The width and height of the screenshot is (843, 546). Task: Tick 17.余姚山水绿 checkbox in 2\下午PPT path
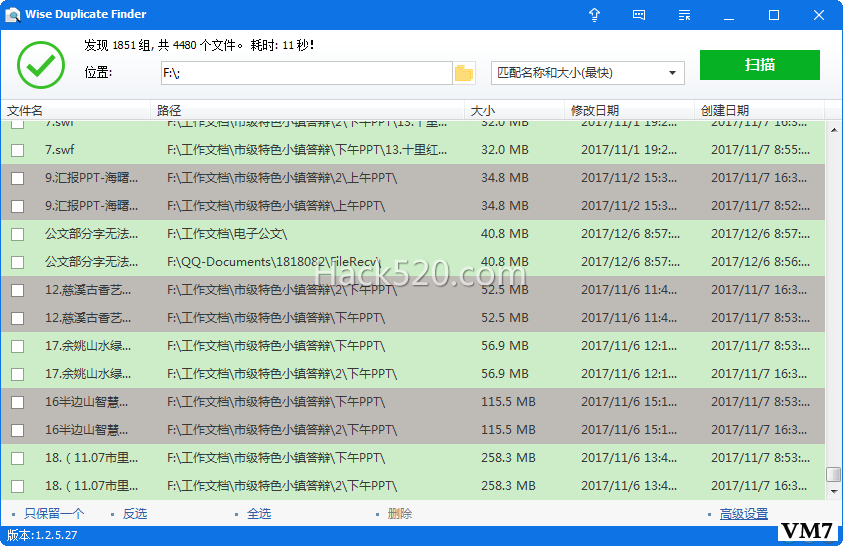(18, 375)
